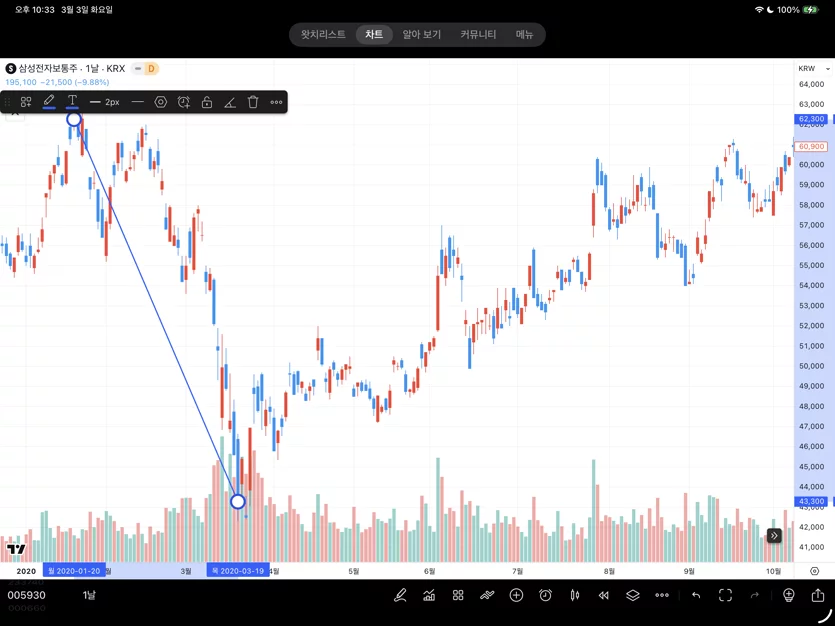Start bar replay with the rewind icon
This screenshot has width=835, height=626.
[x=603, y=595]
